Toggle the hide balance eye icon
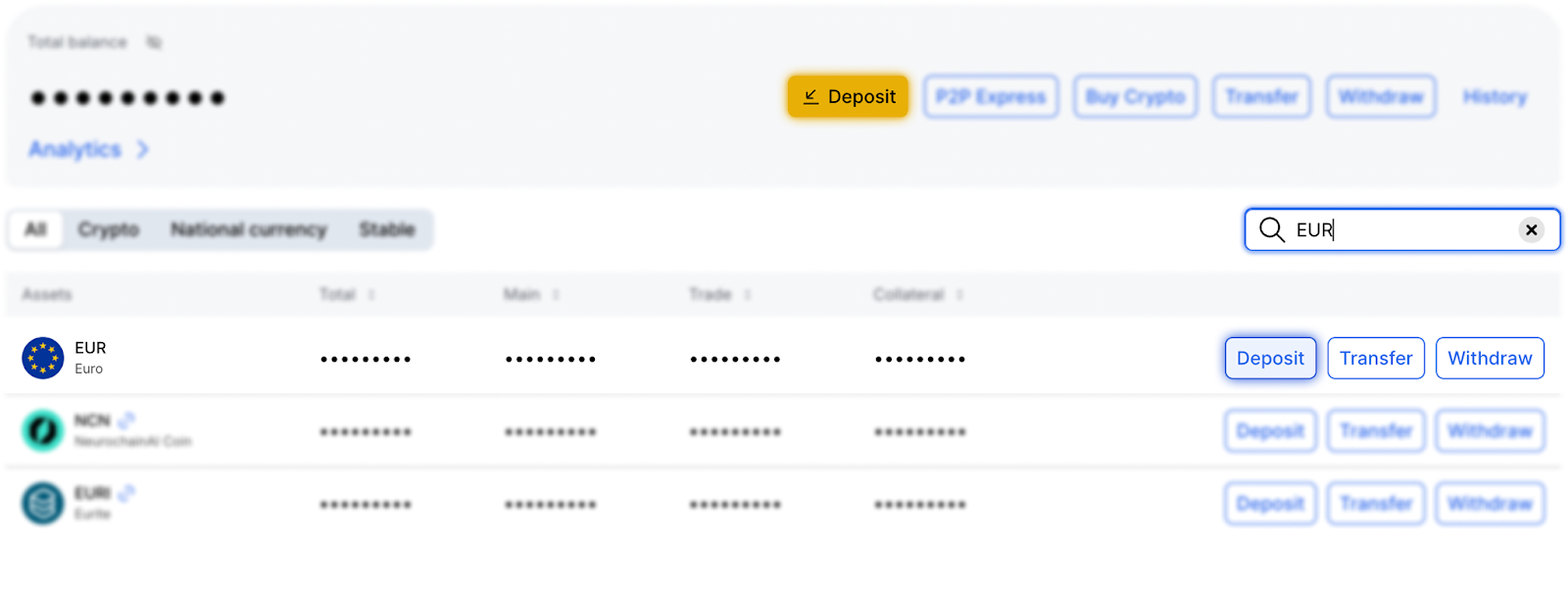Image resolution: width=1568 pixels, height=593 pixels. point(154,42)
